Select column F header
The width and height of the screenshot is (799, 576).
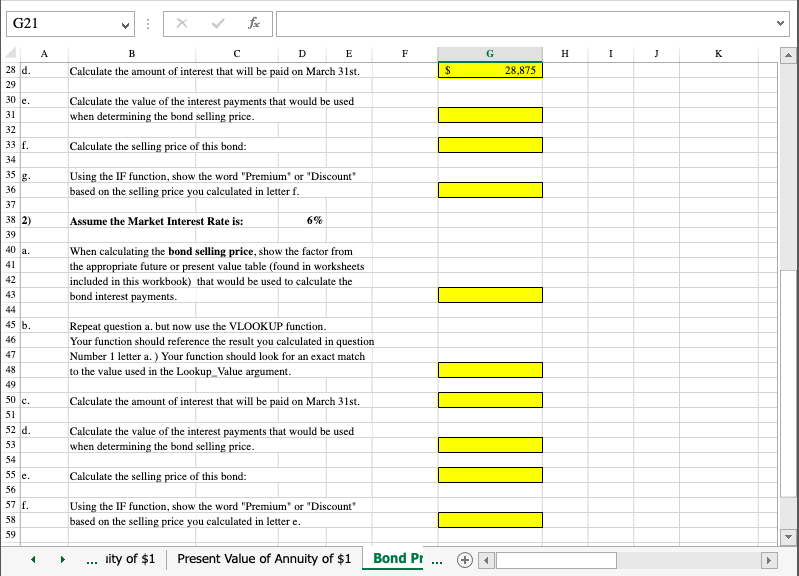(x=405, y=54)
